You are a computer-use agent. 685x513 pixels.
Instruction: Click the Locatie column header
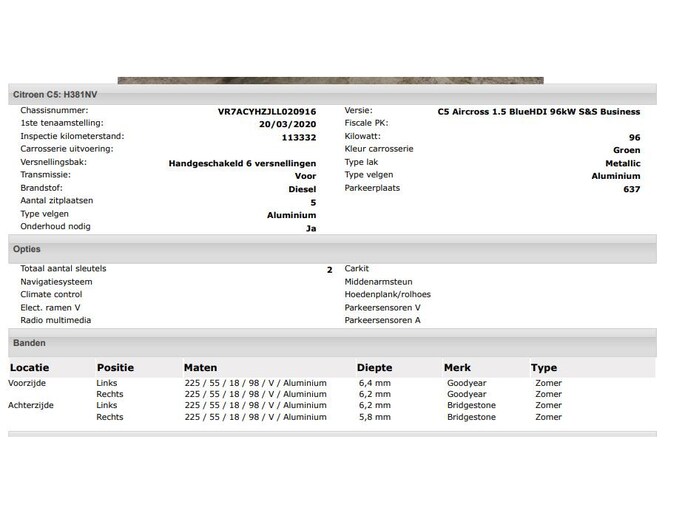click(x=30, y=368)
